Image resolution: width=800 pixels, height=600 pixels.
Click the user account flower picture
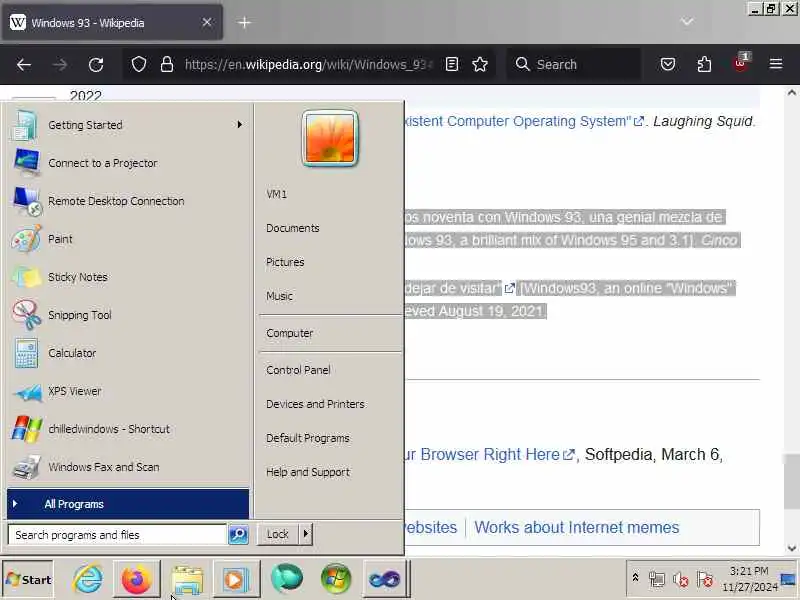point(330,138)
